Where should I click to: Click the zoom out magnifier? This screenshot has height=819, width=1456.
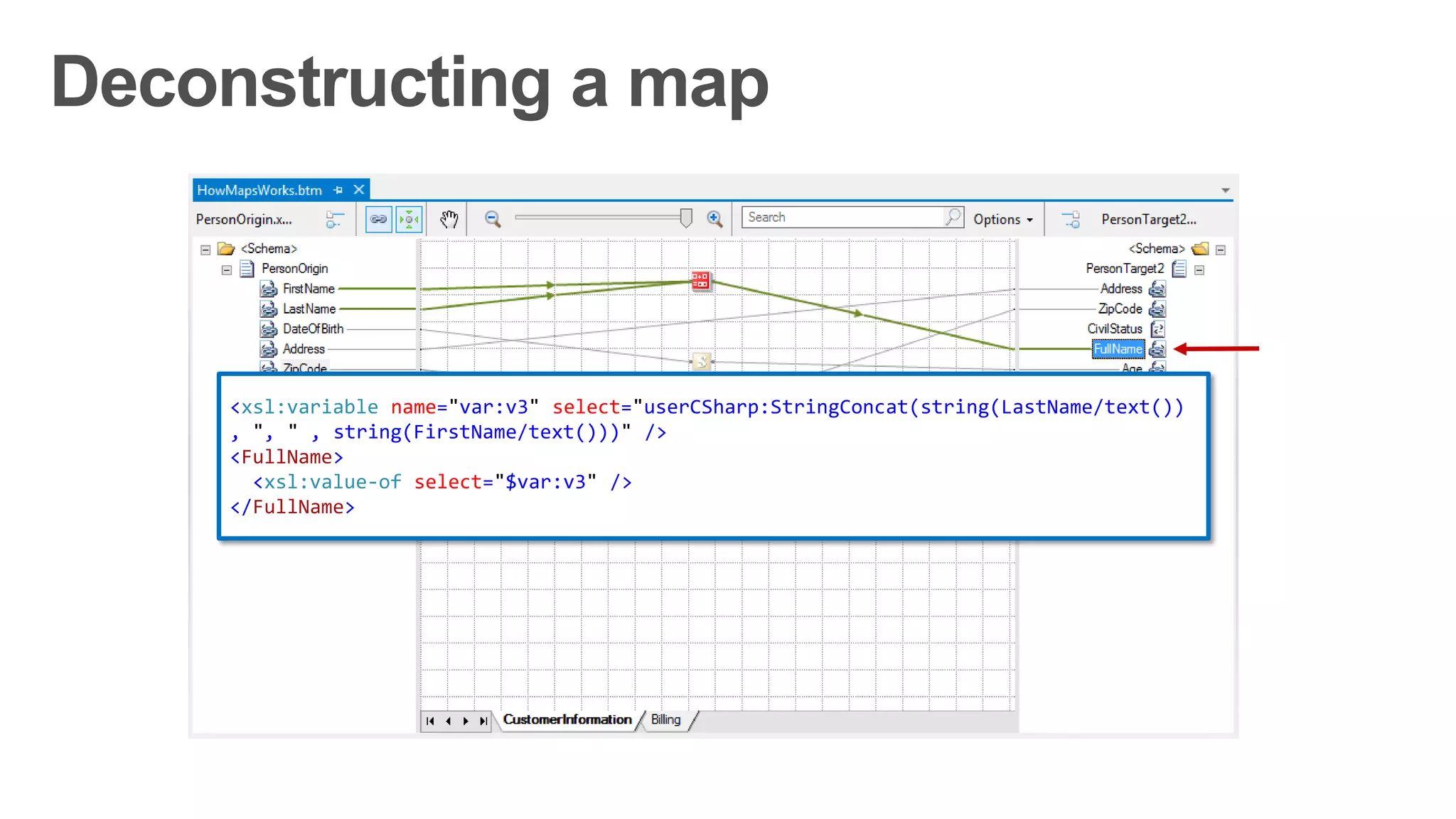[493, 219]
